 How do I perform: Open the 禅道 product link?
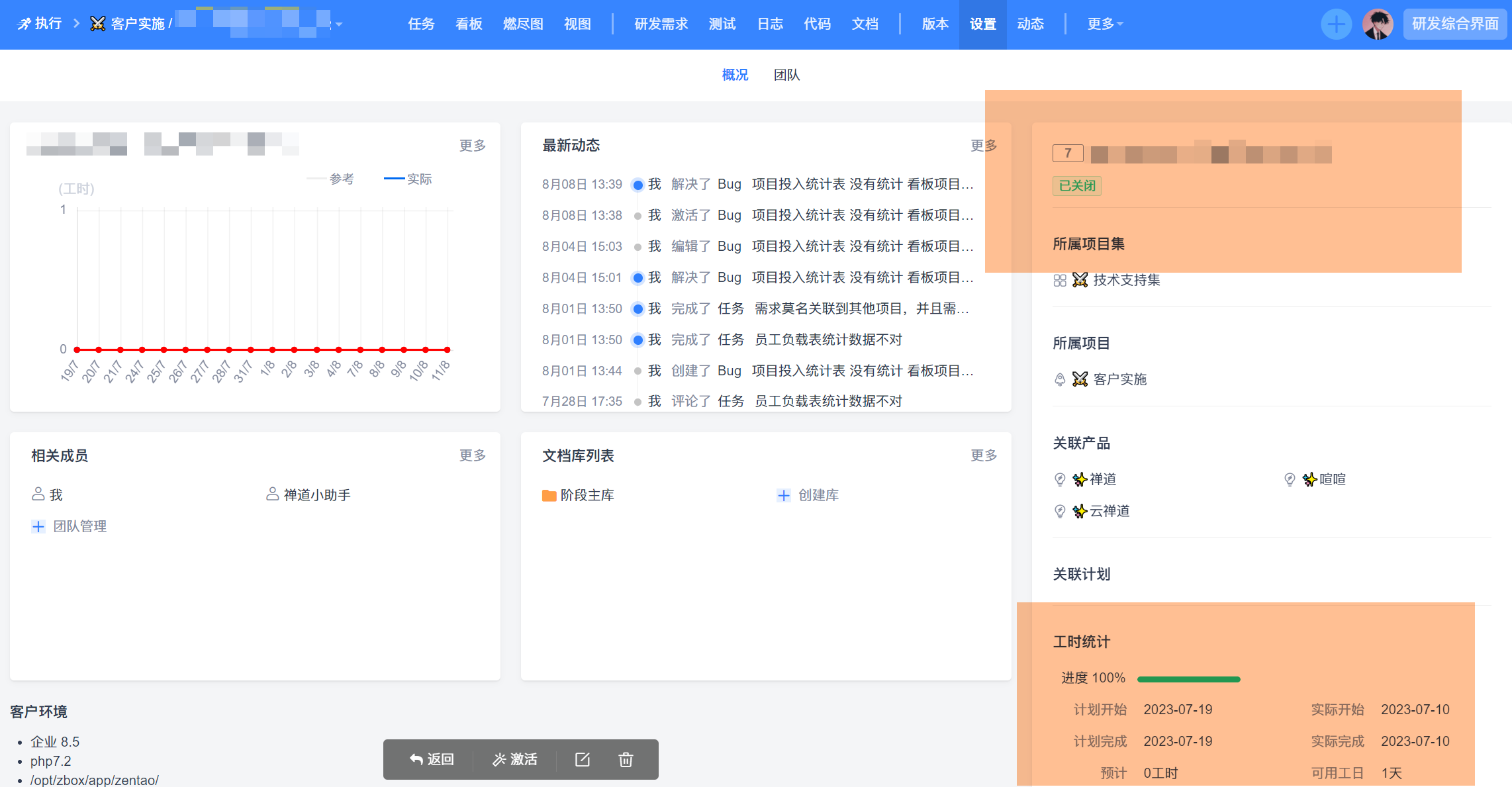(1103, 479)
